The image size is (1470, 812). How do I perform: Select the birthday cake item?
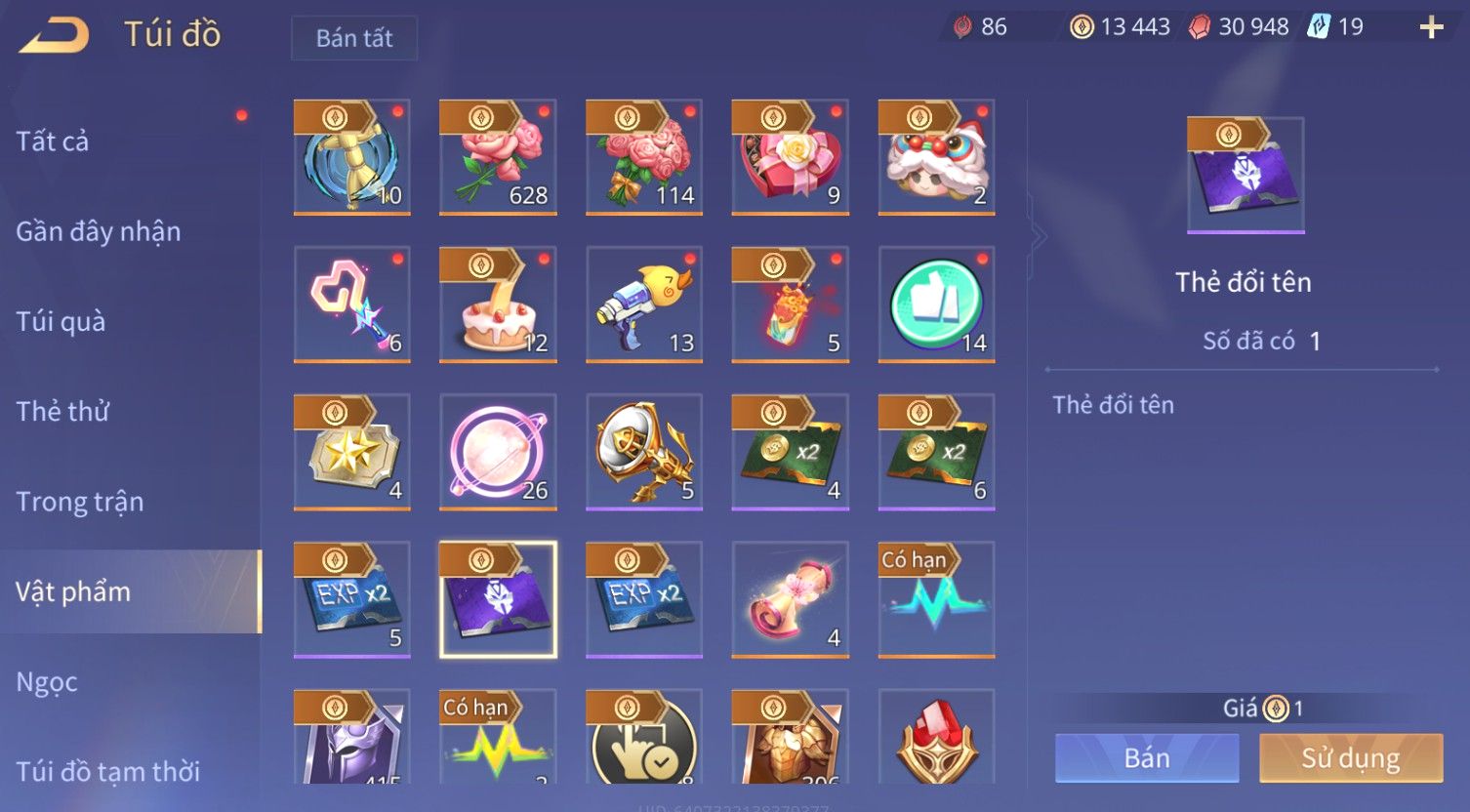[x=498, y=304]
